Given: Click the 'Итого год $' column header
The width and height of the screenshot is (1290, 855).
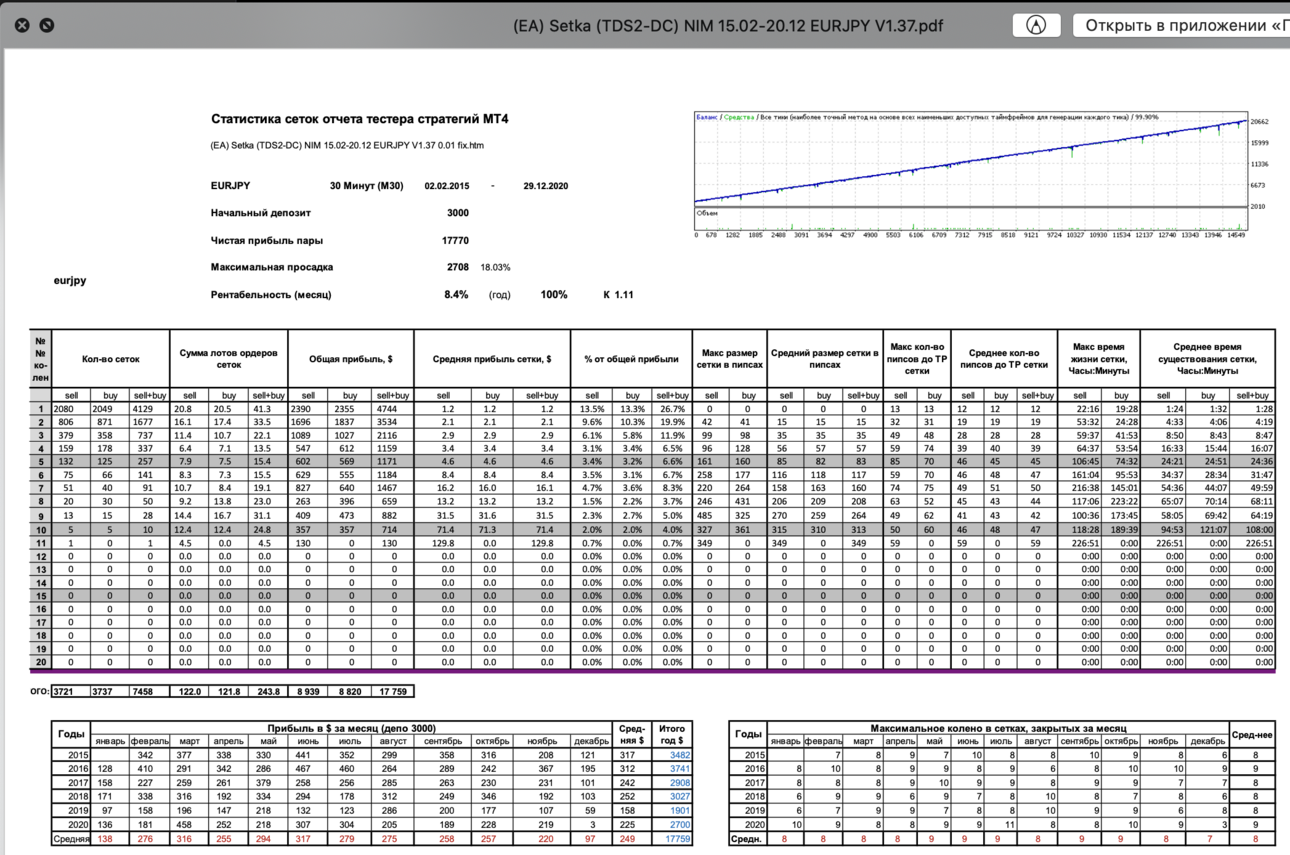Looking at the screenshot, I should click(x=670, y=734).
